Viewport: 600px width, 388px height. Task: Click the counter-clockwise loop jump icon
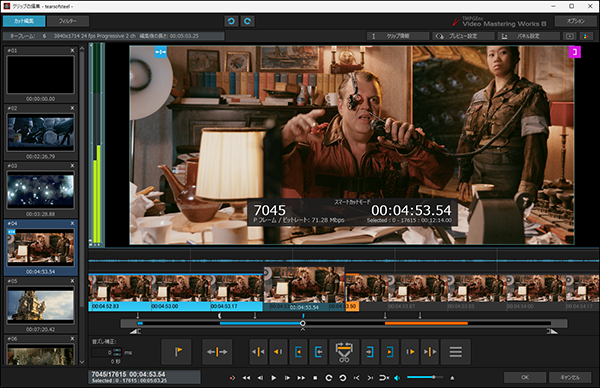(x=342, y=378)
